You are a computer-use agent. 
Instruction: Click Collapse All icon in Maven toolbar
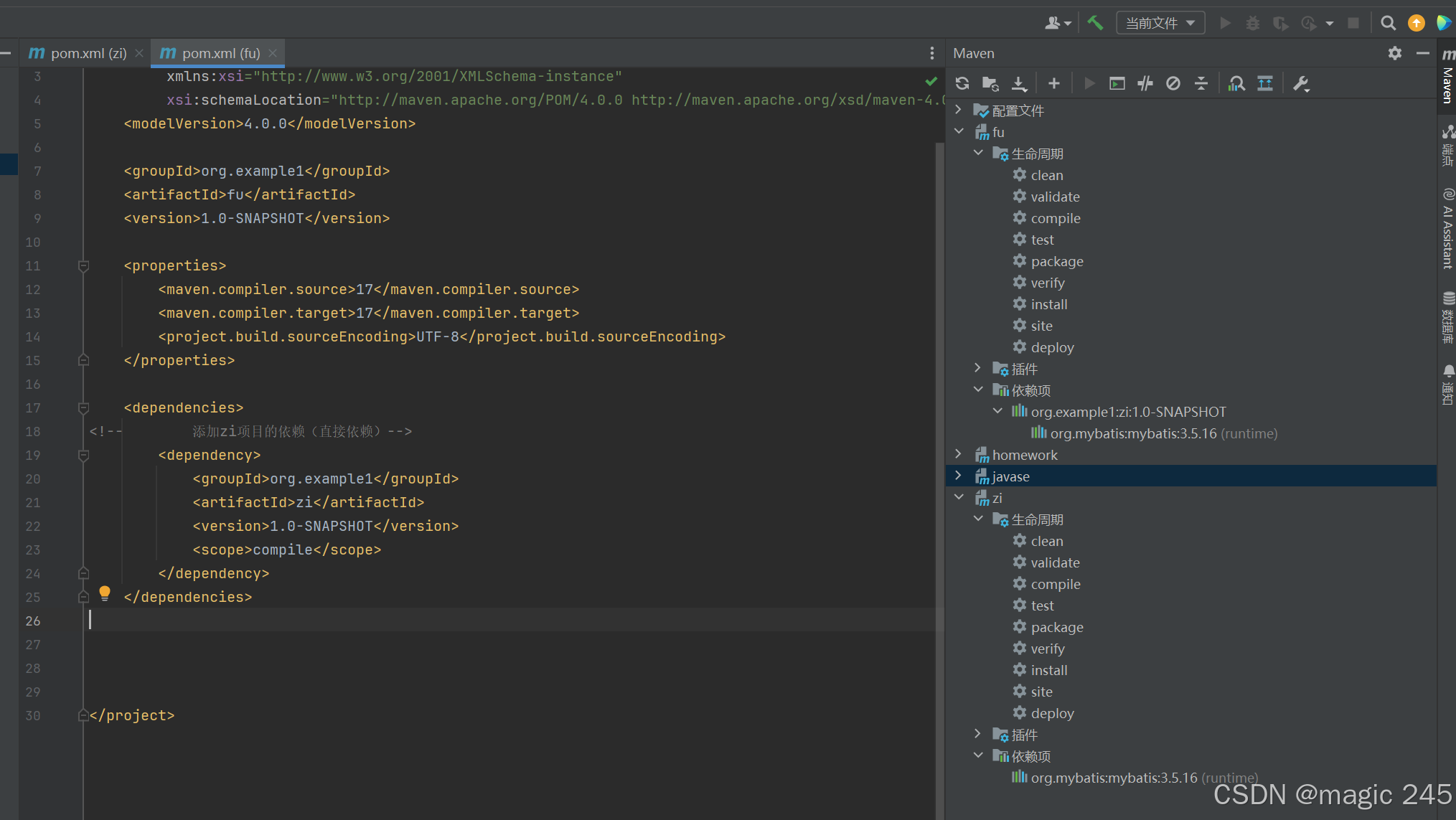[x=1201, y=83]
